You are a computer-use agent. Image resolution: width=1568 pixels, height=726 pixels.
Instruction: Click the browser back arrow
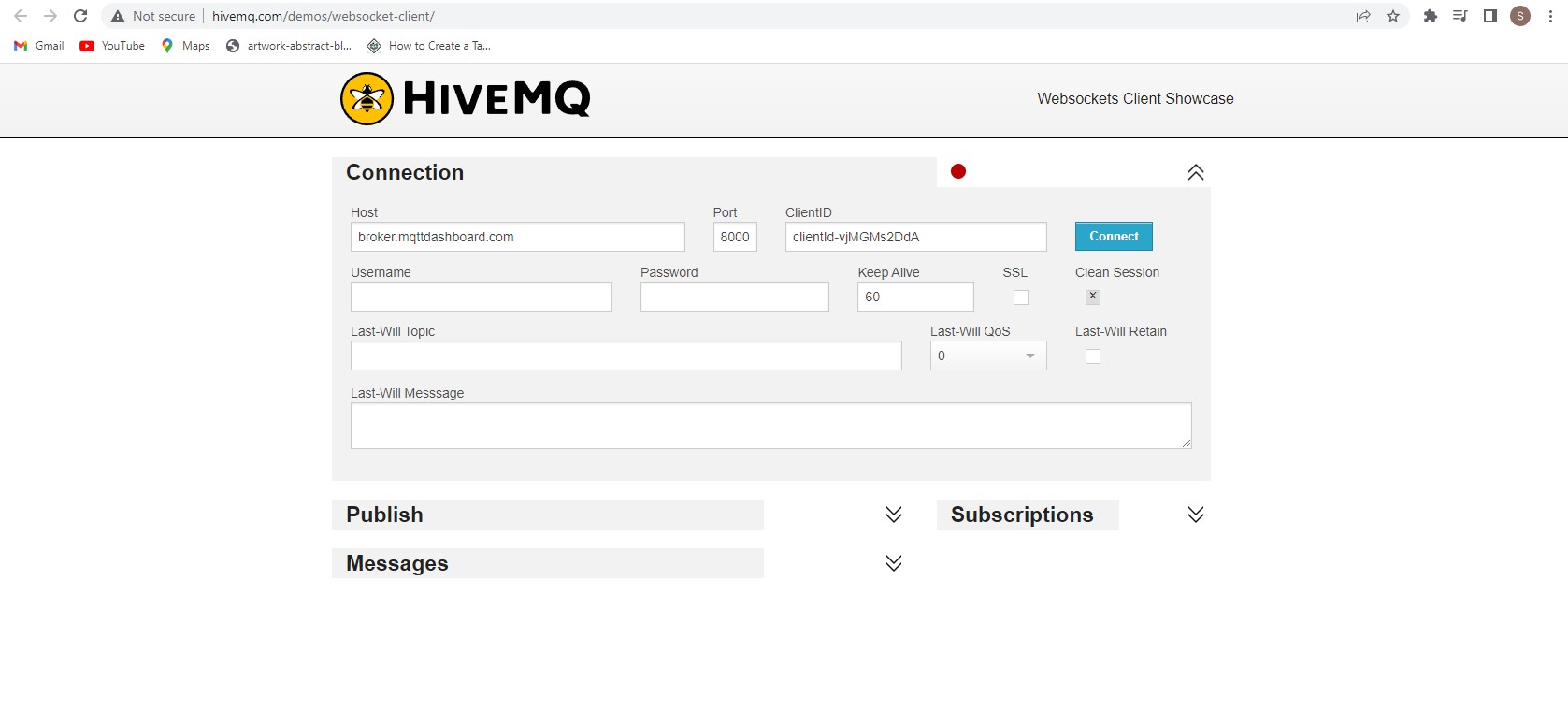click(21, 16)
